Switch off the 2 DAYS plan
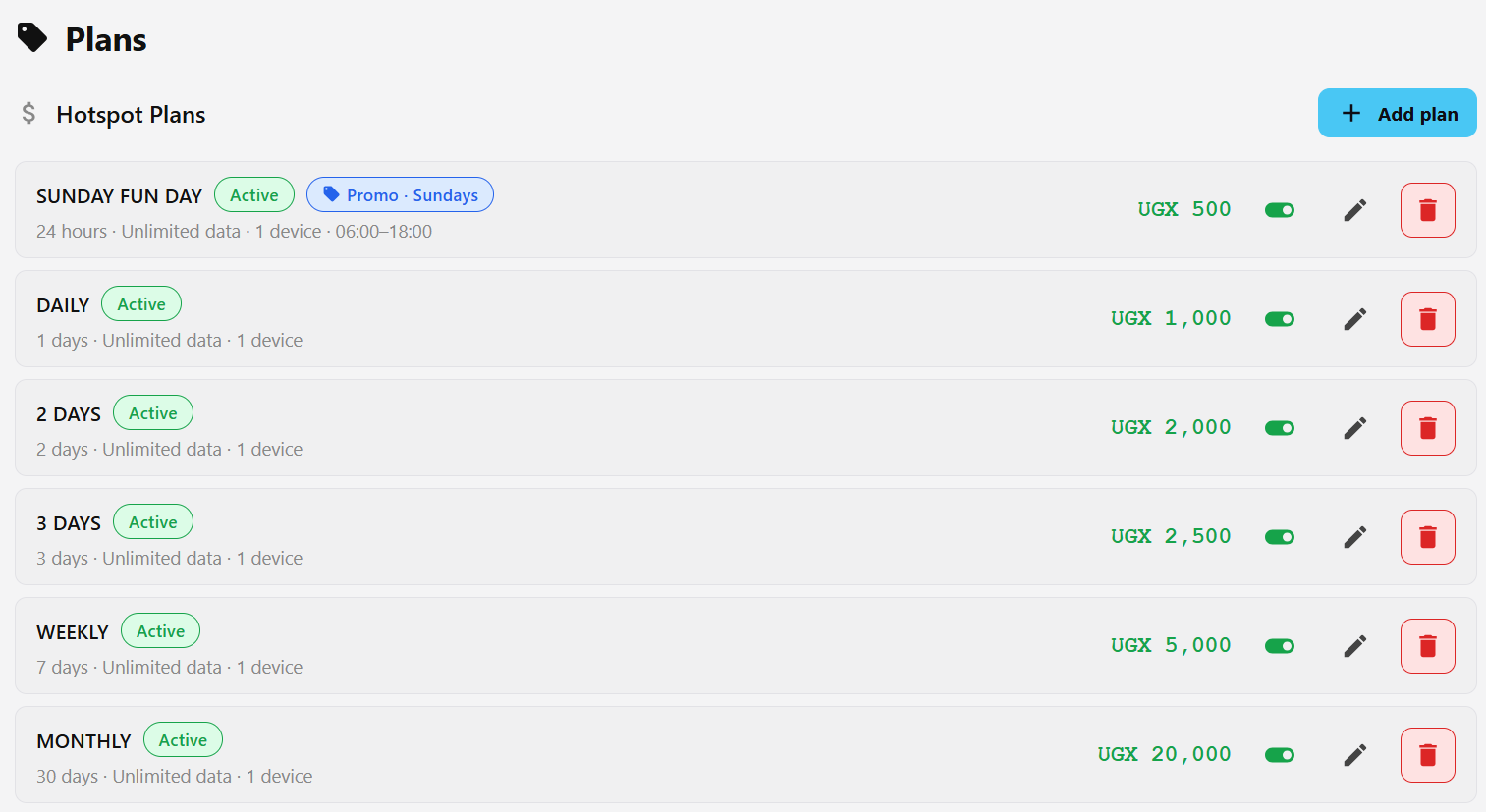Screen dimensions: 1486x812 pos(1280,428)
